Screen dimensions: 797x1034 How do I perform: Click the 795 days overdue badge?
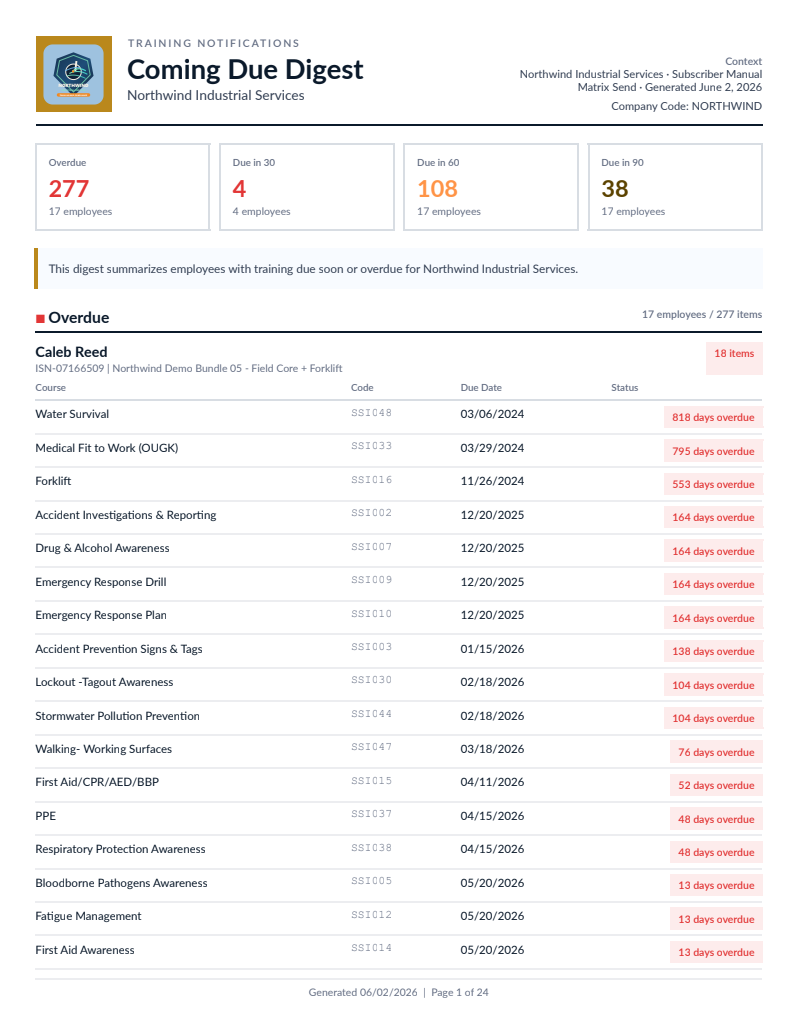(713, 451)
